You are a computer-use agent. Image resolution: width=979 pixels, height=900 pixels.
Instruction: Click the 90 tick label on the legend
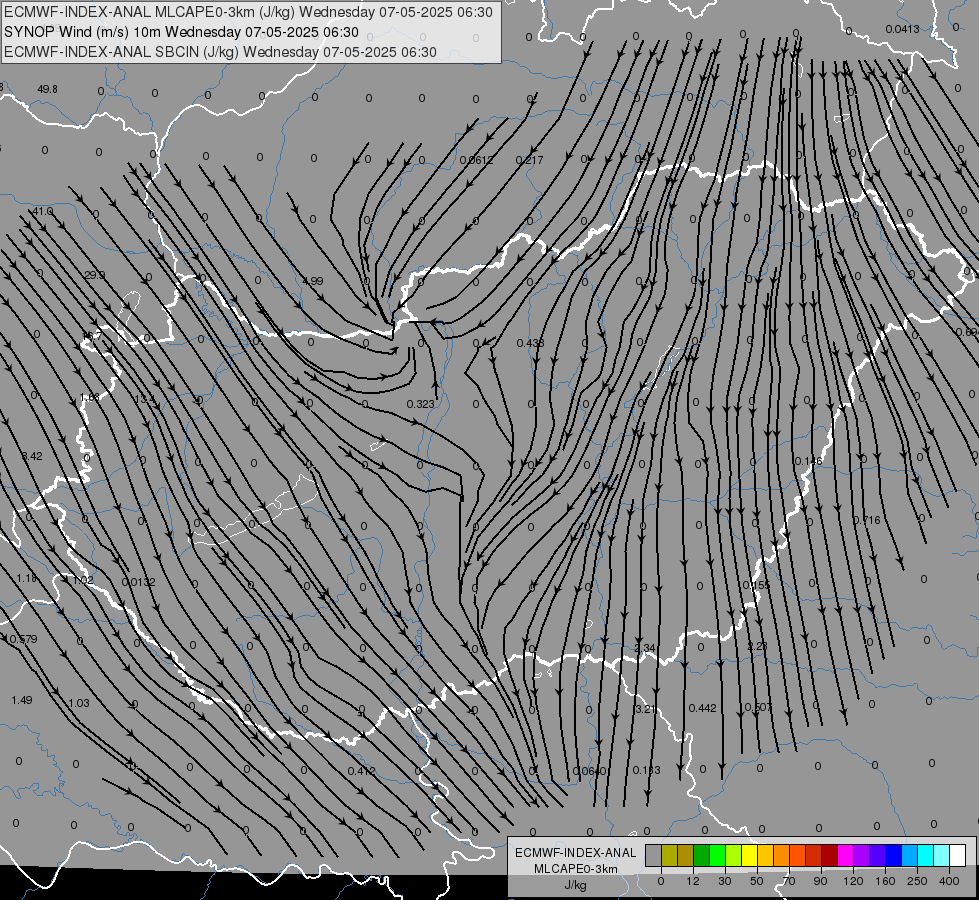tap(820, 881)
